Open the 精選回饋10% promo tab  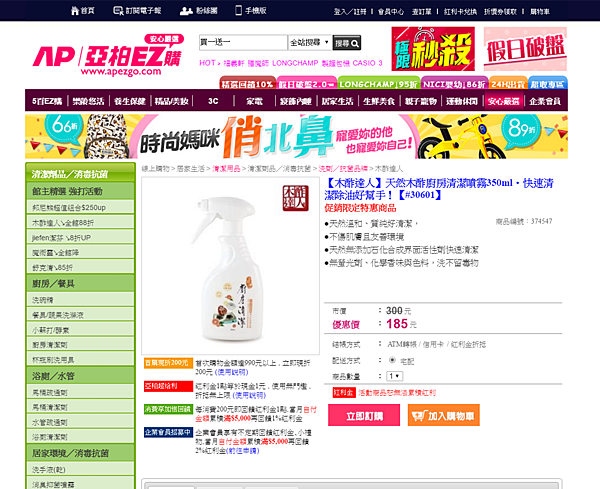(x=248, y=83)
